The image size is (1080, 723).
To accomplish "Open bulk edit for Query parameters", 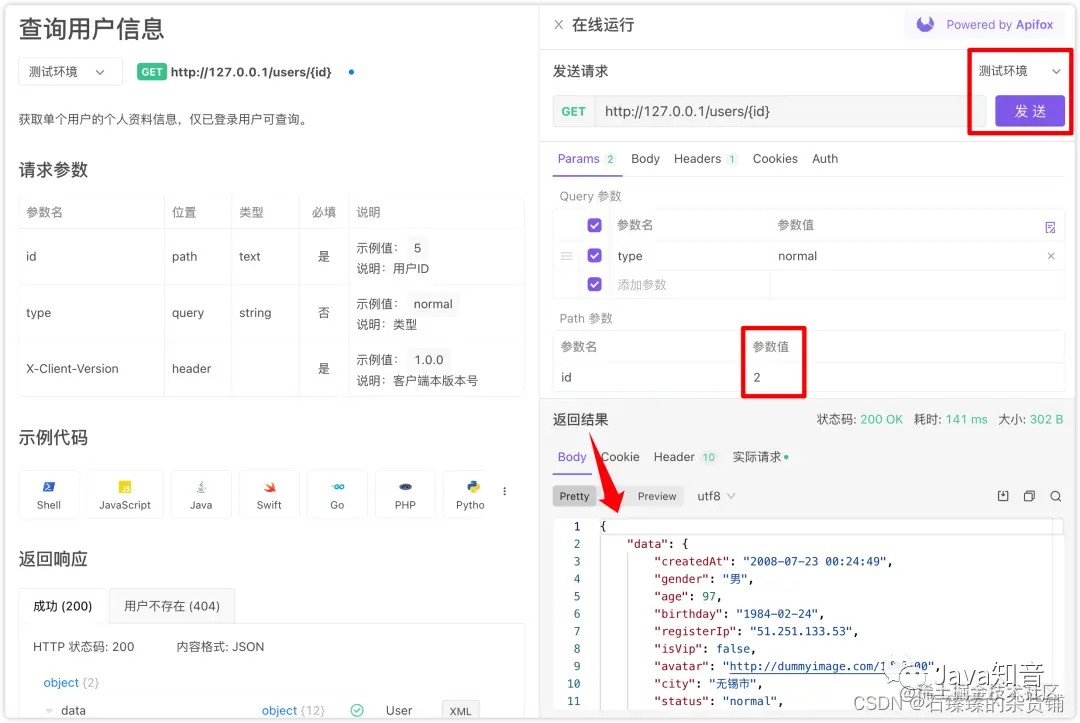I will point(1050,228).
